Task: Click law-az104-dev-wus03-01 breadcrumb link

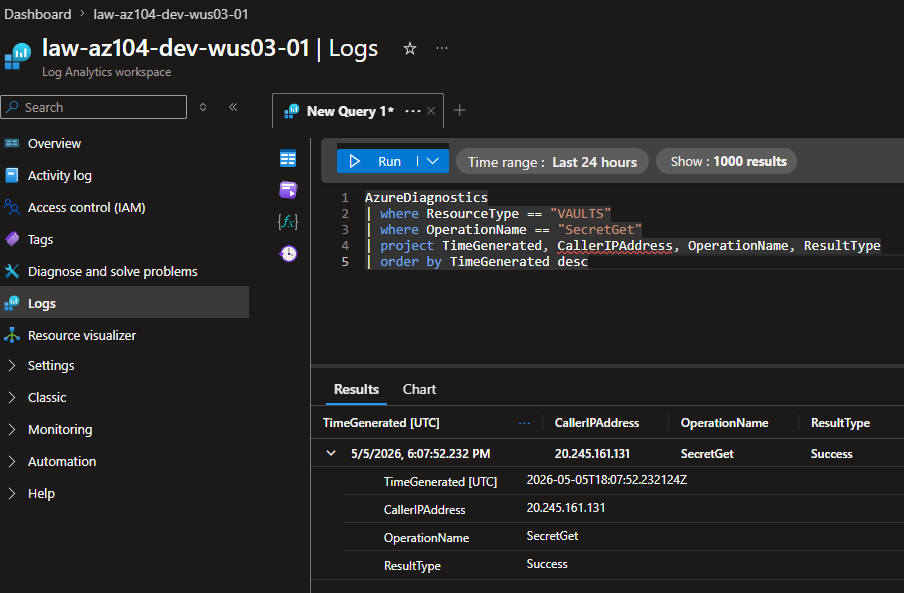Action: [x=171, y=14]
